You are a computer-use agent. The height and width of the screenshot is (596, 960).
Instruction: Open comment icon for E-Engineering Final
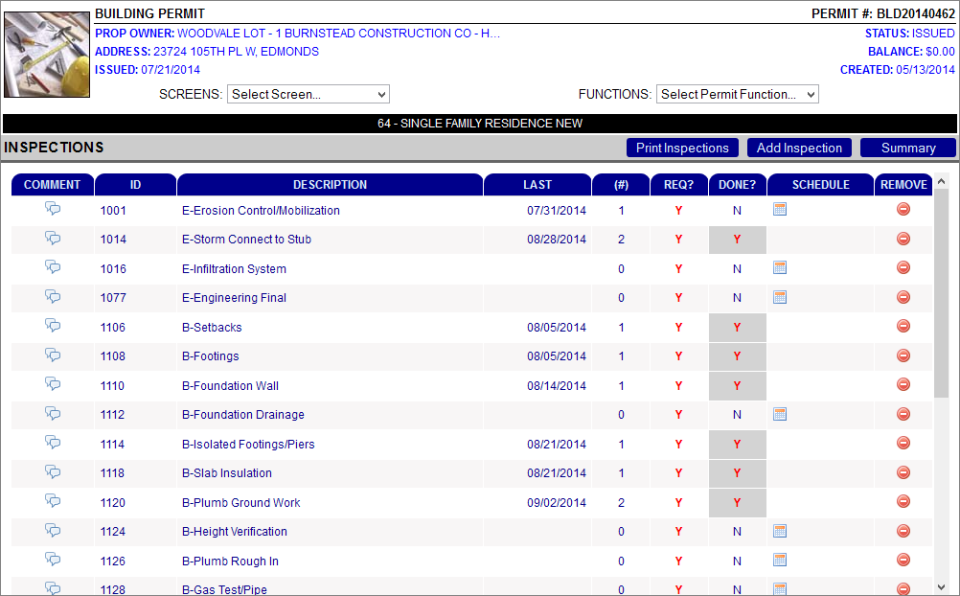point(53,296)
